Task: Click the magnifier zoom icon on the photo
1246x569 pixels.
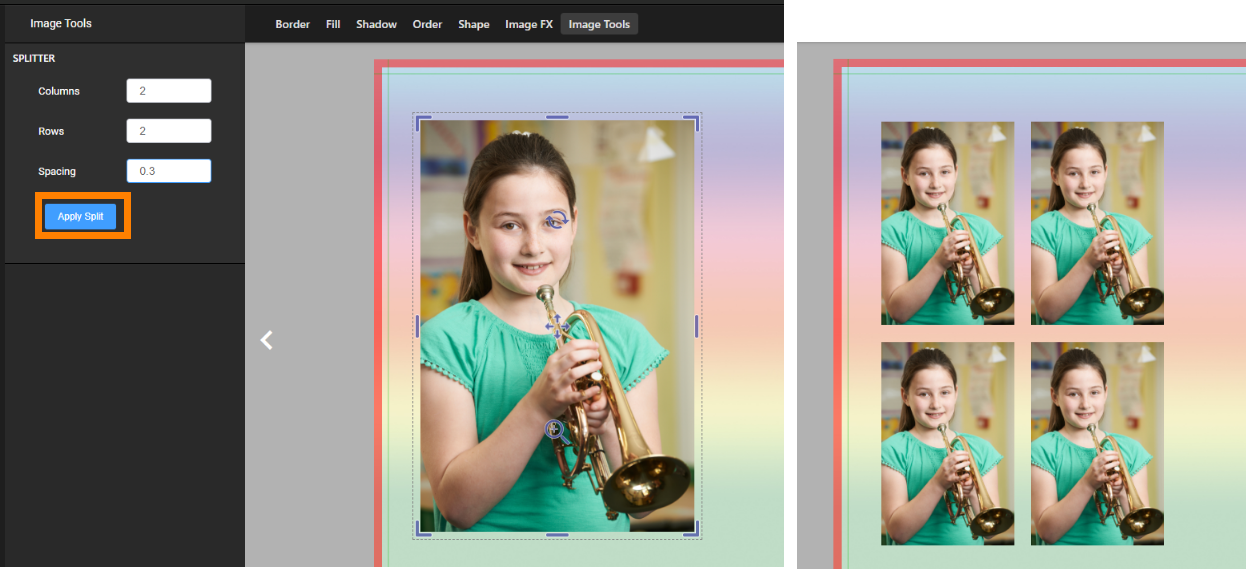Action: coord(558,431)
